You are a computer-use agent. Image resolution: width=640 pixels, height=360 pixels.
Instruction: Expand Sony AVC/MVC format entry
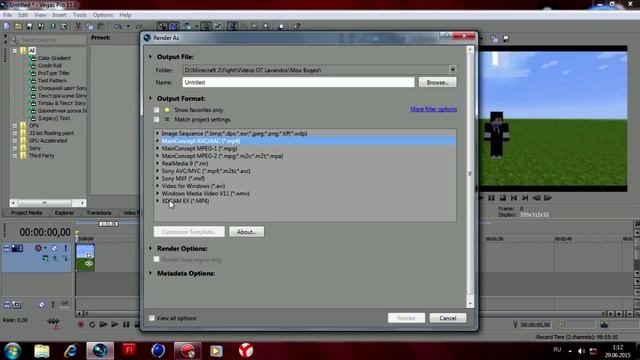click(x=158, y=171)
